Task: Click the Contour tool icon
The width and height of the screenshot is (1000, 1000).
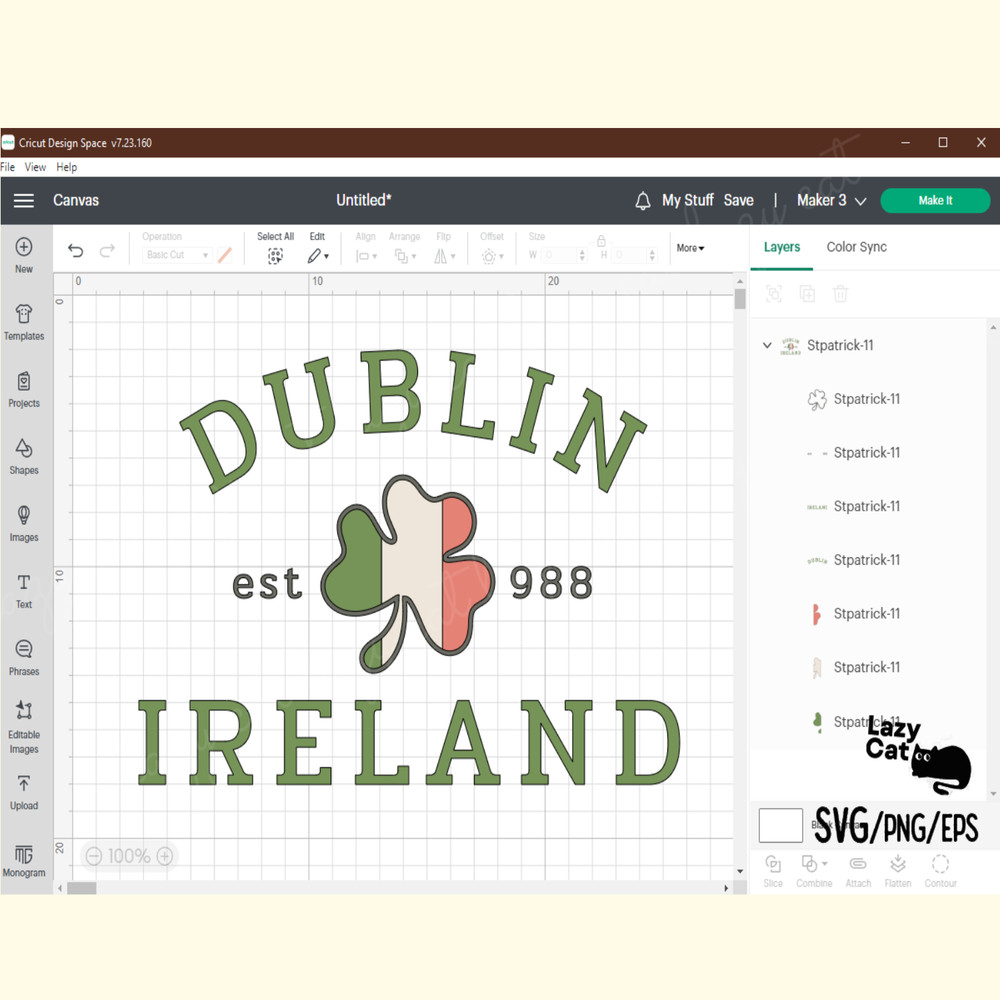Action: point(940,868)
